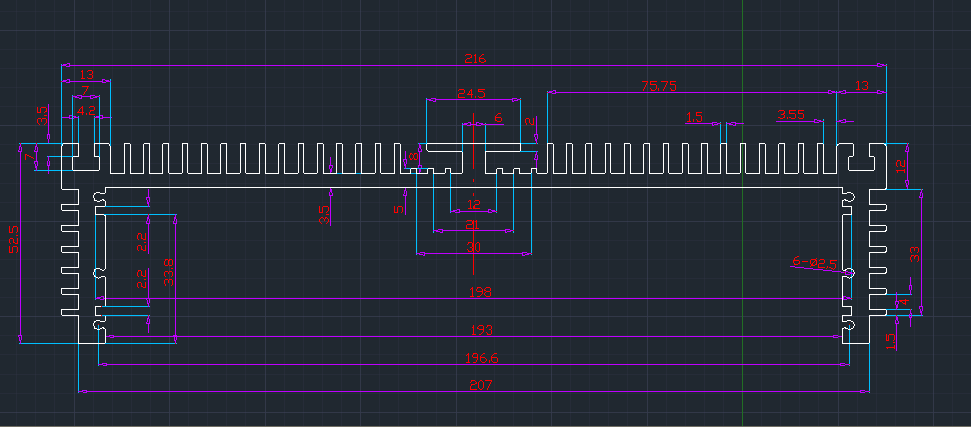Select the 13 dimension at top right
The height and width of the screenshot is (427, 971).
[x=861, y=86]
